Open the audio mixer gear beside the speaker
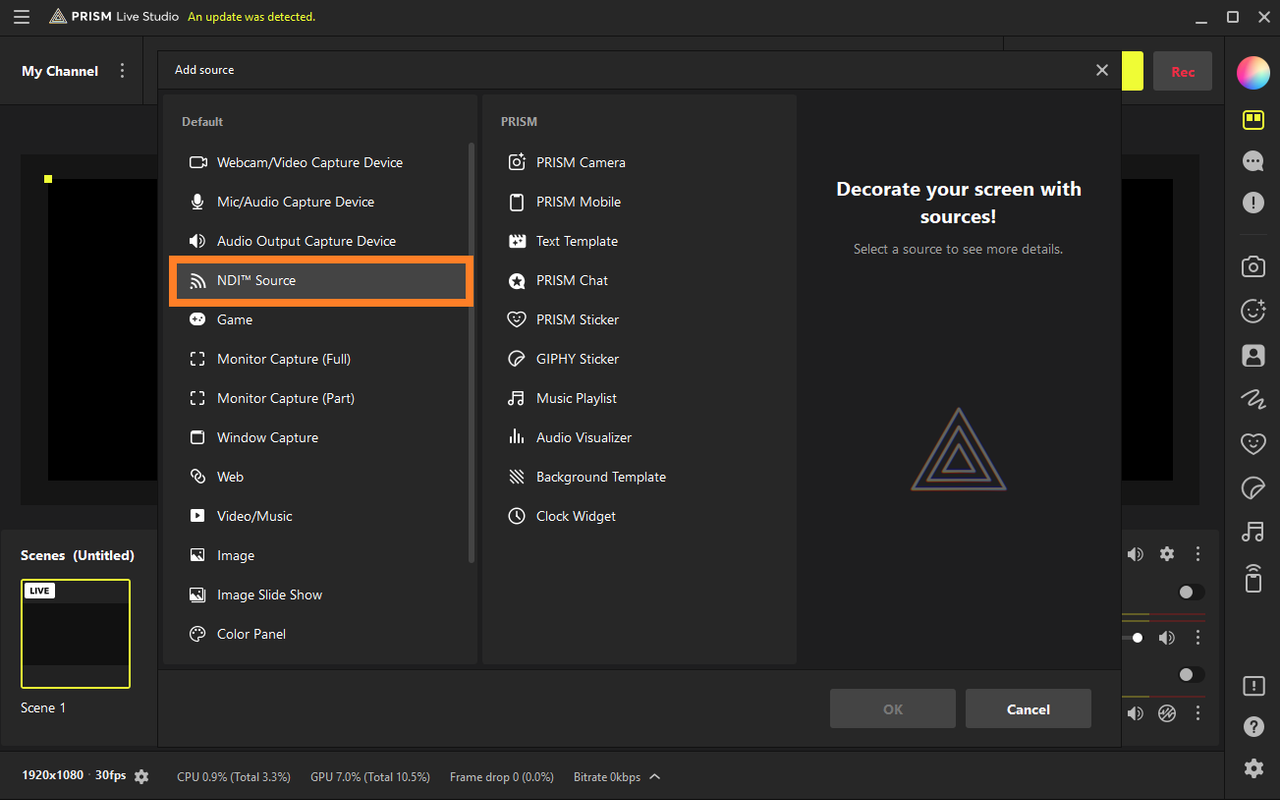The height and width of the screenshot is (800, 1280). 1166,554
